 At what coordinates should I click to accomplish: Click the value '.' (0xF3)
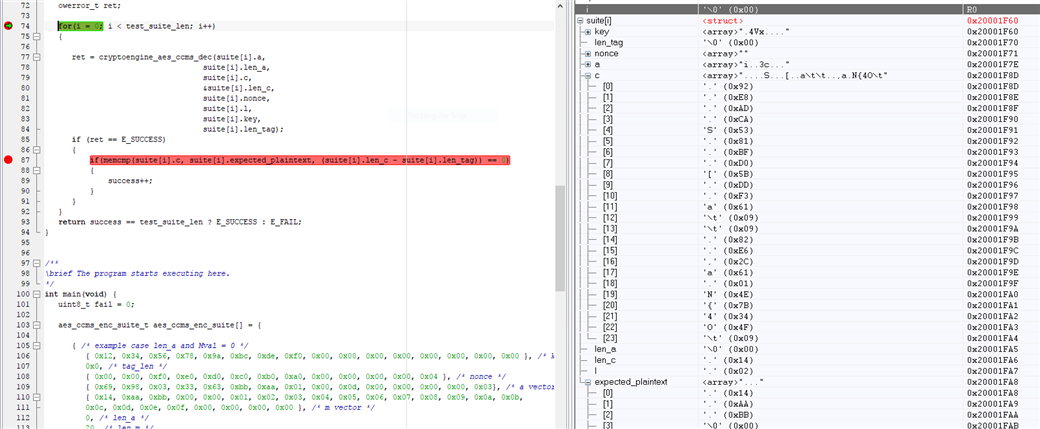click(x=727, y=196)
